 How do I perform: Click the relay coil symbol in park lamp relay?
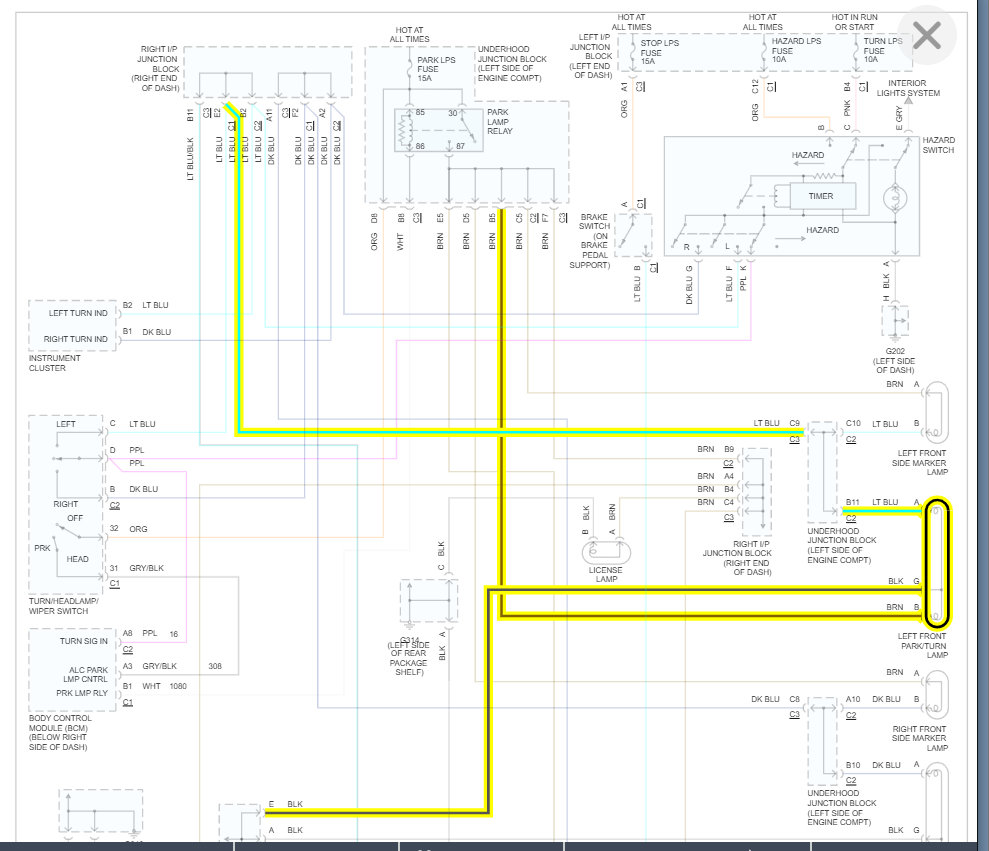pyautogui.click(x=404, y=131)
